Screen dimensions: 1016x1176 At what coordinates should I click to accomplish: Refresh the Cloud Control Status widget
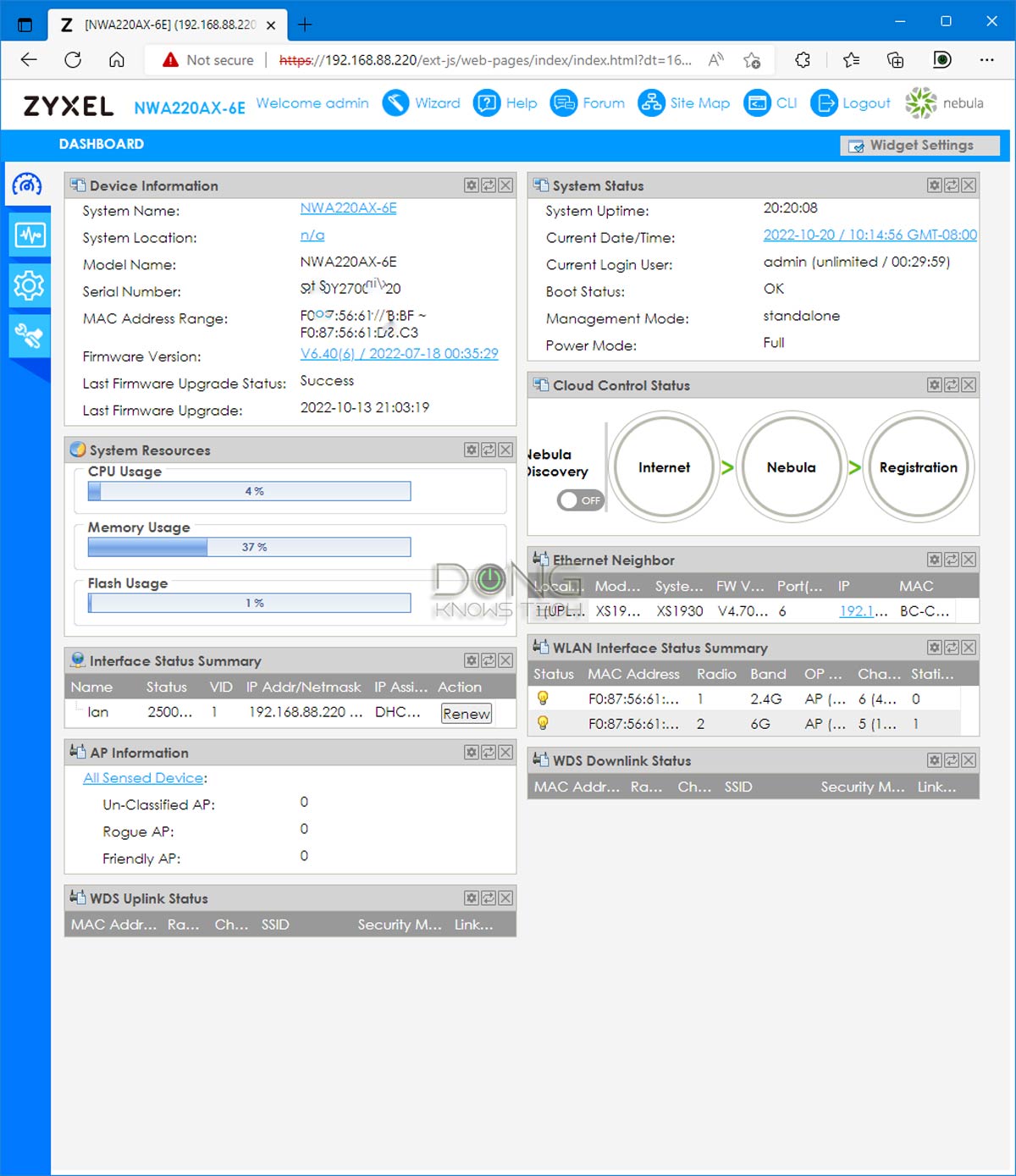pos(952,385)
